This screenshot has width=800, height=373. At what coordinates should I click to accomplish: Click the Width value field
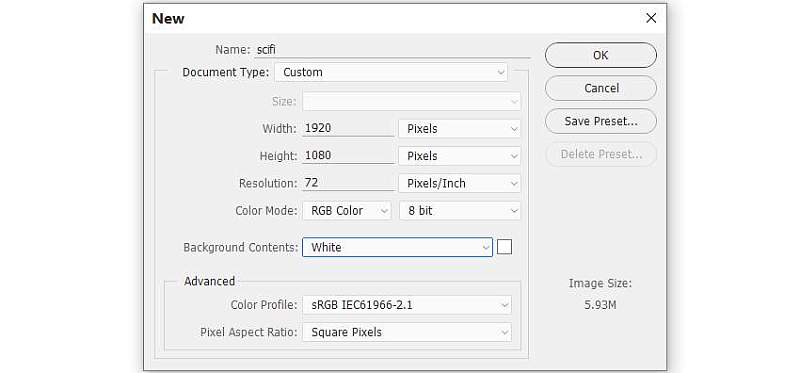pyautogui.click(x=348, y=129)
